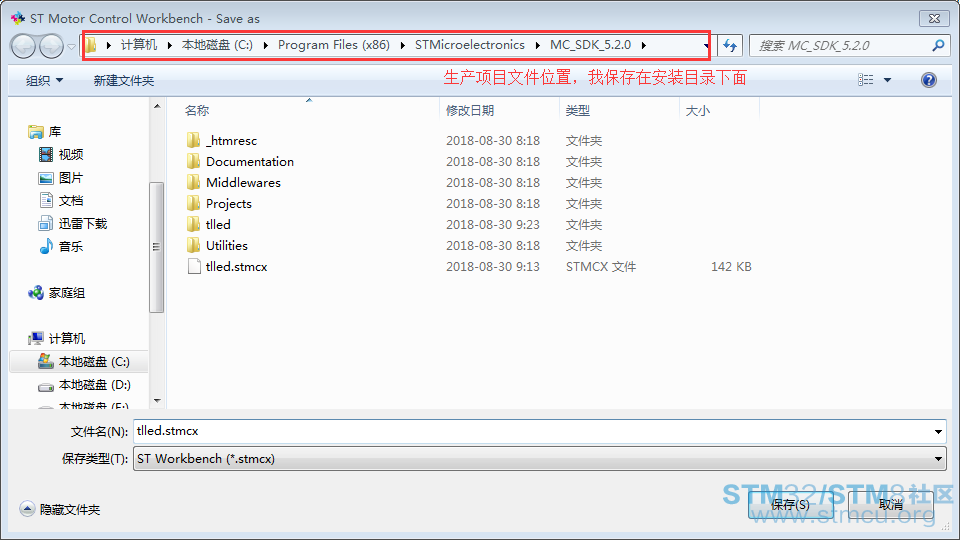Click the Middlewares folder name
Image resolution: width=960 pixels, height=540 pixels.
243,182
